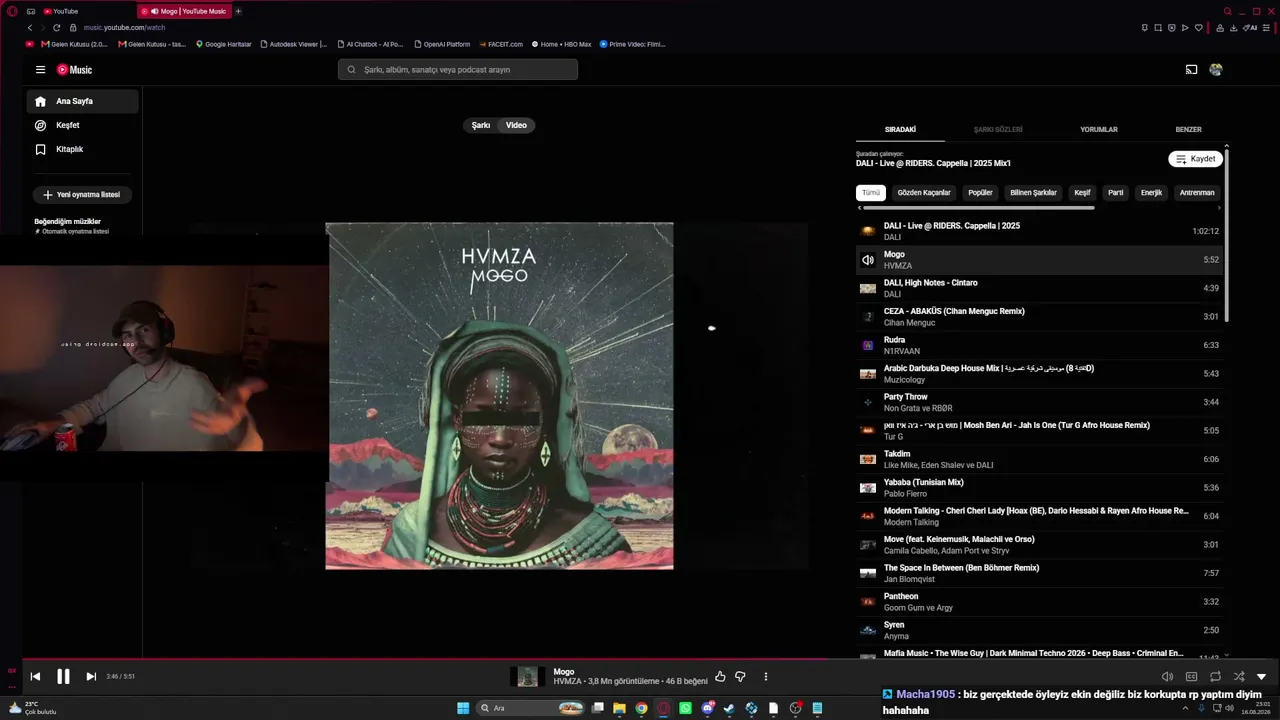The image size is (1280, 720).
Task: Open the cast to device icon
Action: click(1191, 70)
